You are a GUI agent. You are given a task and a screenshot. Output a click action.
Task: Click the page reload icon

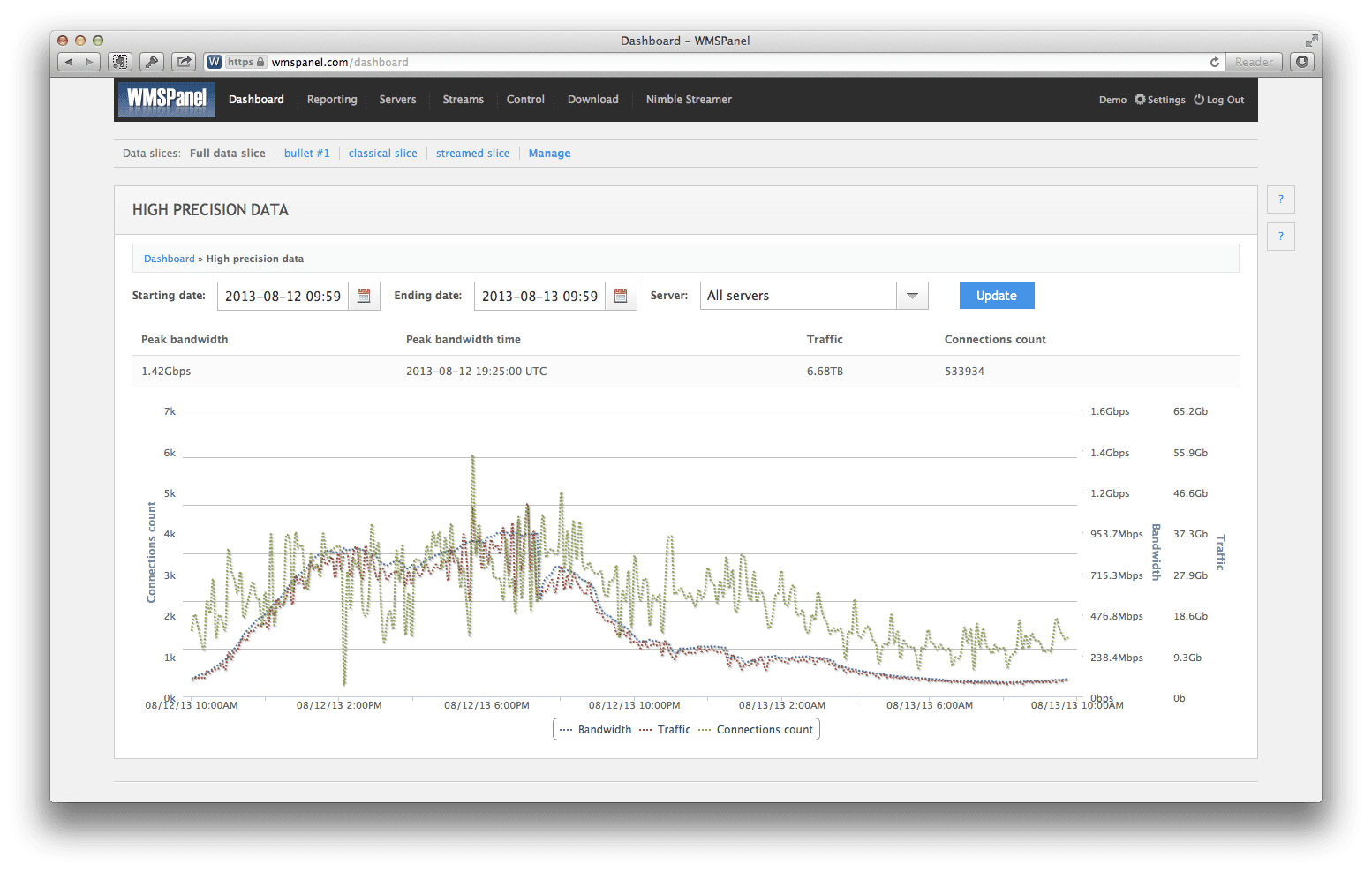click(1215, 62)
